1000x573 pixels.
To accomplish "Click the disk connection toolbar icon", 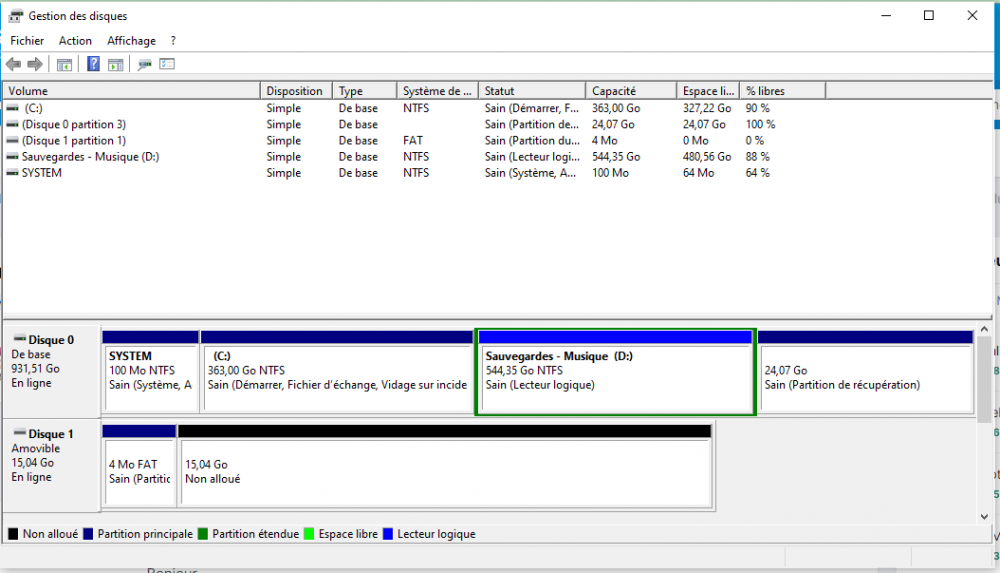I will point(145,64).
